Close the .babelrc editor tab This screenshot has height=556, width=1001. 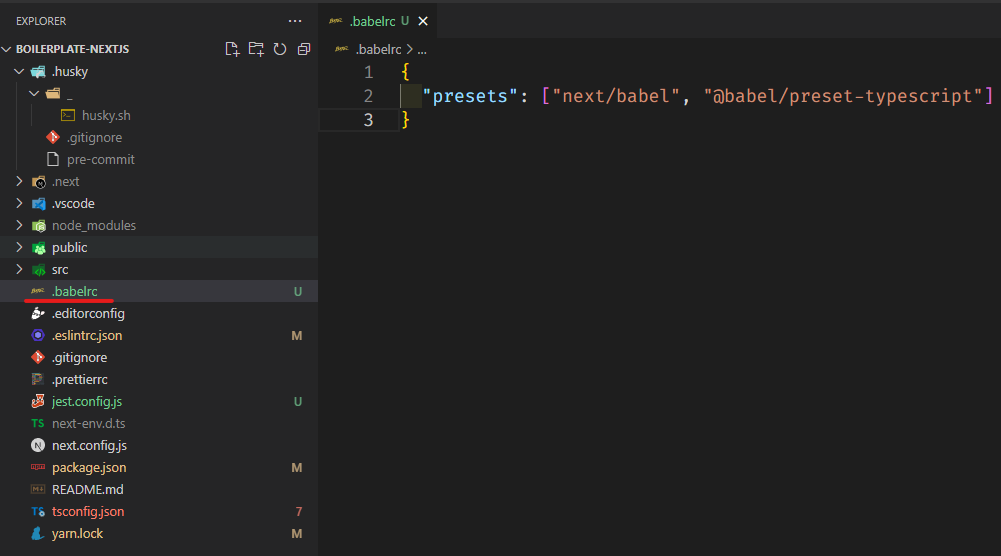tap(423, 21)
